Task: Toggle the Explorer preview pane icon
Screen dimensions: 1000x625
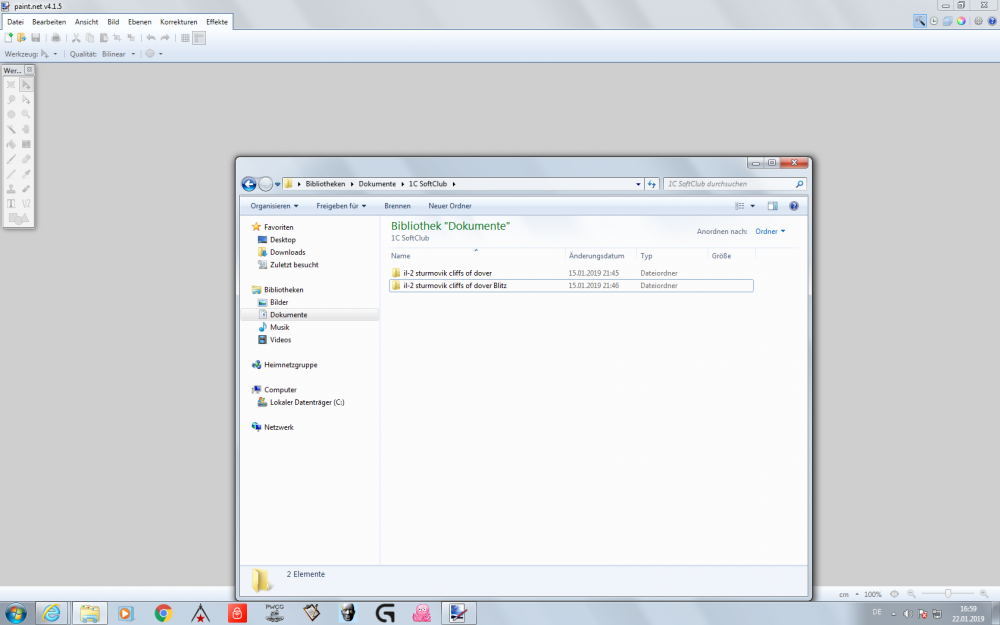Action: click(x=772, y=206)
